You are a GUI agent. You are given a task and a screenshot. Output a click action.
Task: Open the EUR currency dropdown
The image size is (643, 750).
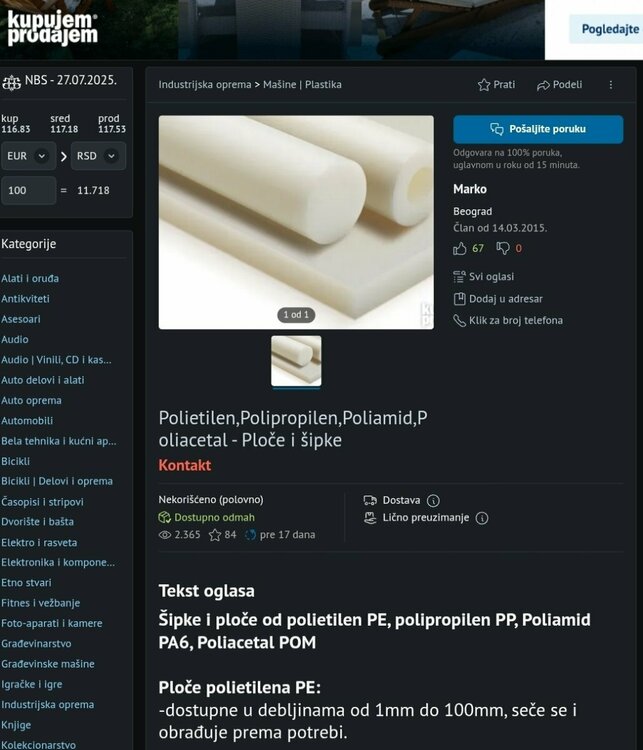[29, 156]
